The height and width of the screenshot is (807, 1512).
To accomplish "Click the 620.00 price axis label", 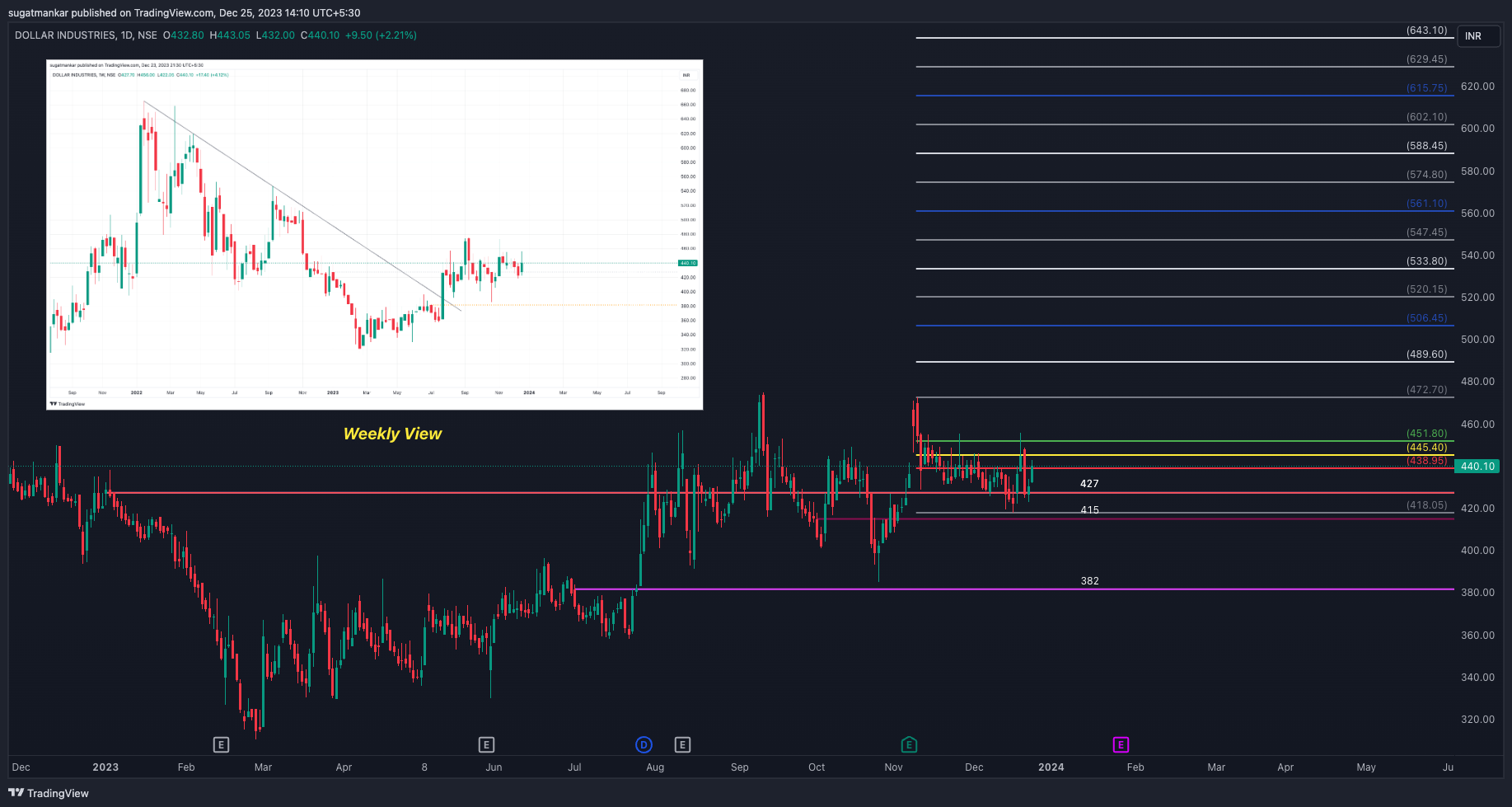I will [1477, 87].
